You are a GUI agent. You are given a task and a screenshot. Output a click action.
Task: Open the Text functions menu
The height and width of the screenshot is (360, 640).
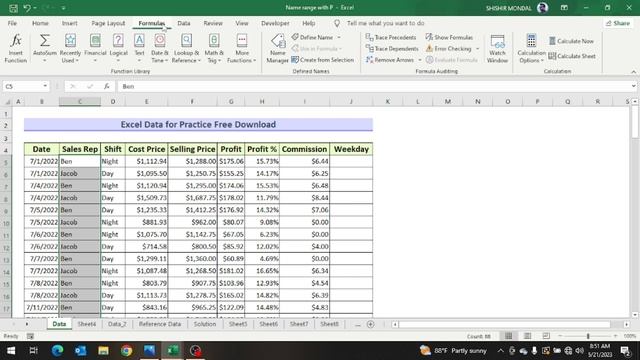coord(139,48)
